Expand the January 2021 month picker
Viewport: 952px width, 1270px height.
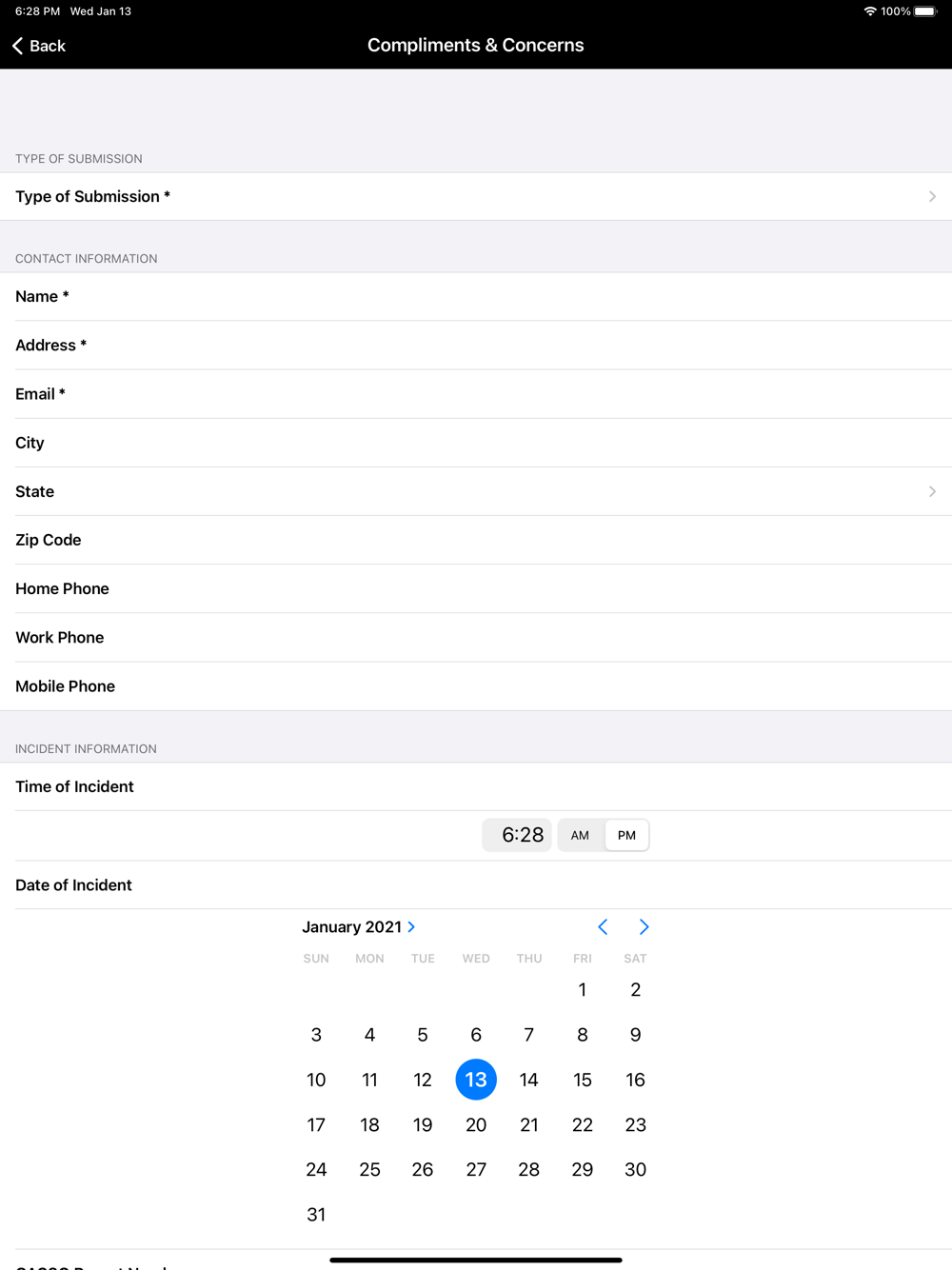click(359, 927)
